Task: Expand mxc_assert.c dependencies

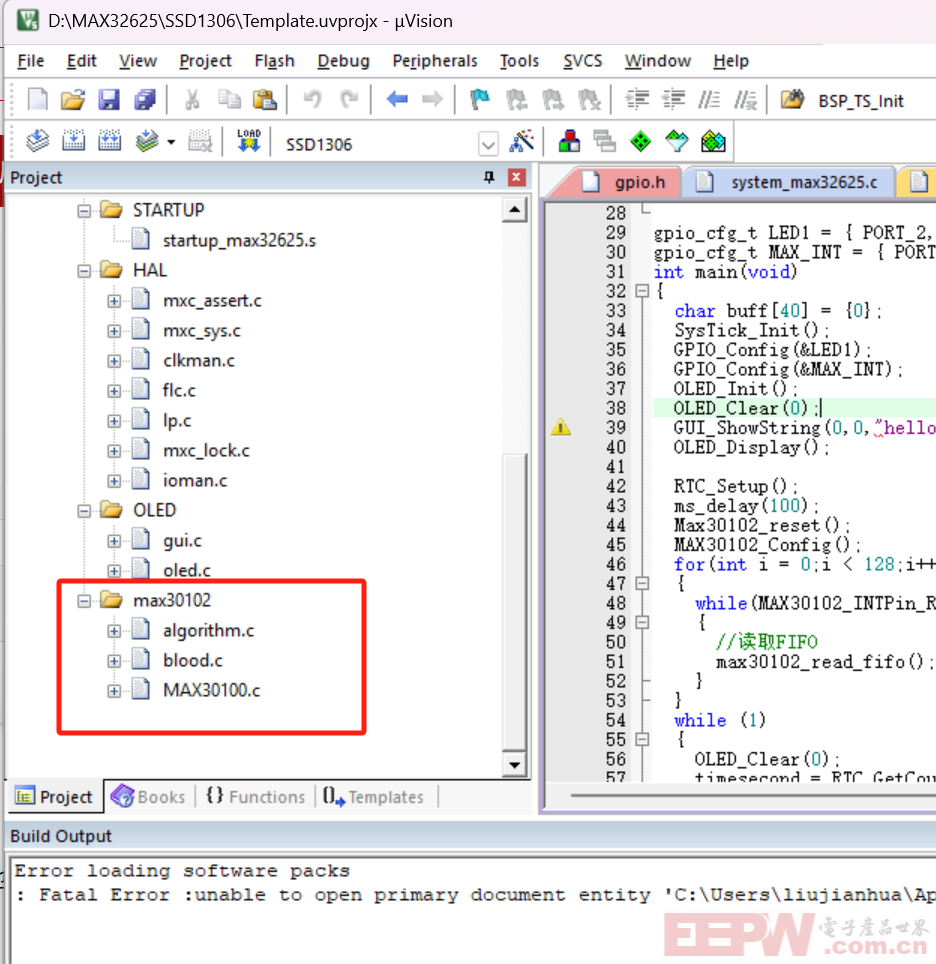Action: click(114, 301)
